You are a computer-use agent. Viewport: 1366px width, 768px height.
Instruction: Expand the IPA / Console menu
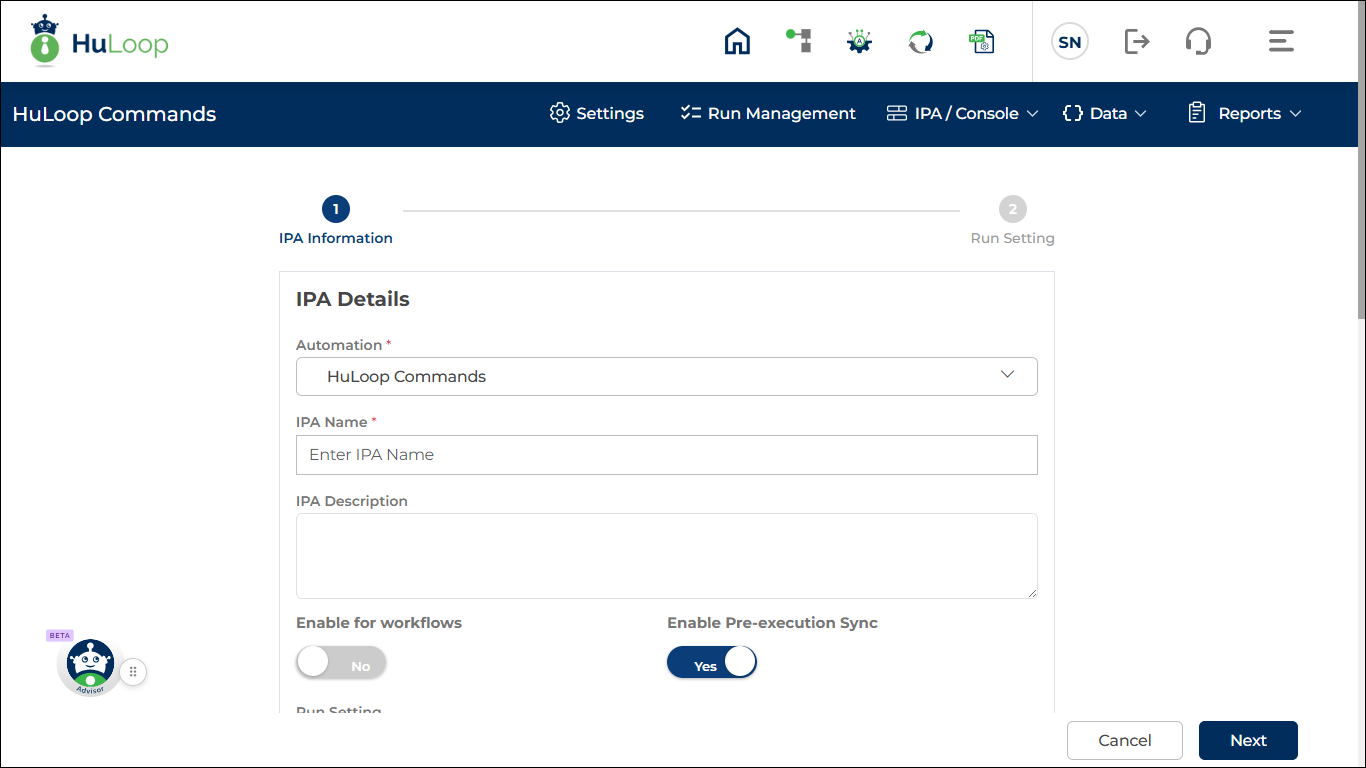[962, 114]
